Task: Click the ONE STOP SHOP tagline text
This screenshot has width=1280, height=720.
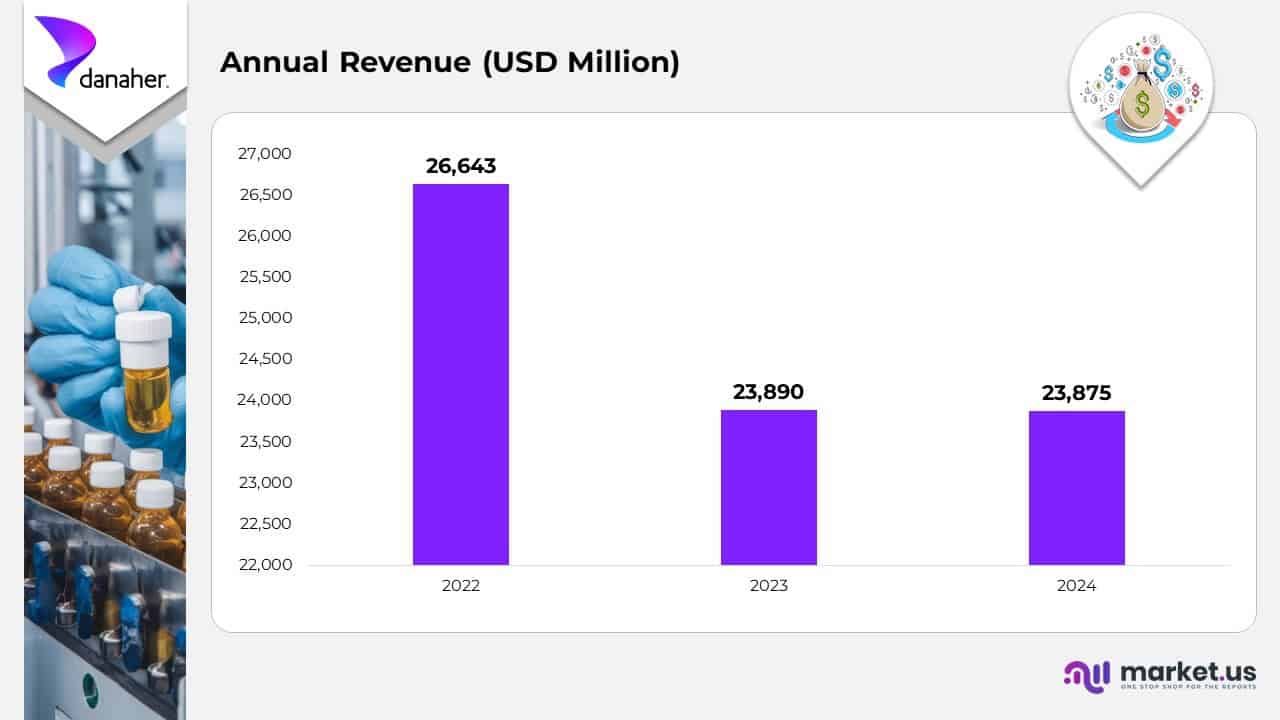Action: [1190, 687]
